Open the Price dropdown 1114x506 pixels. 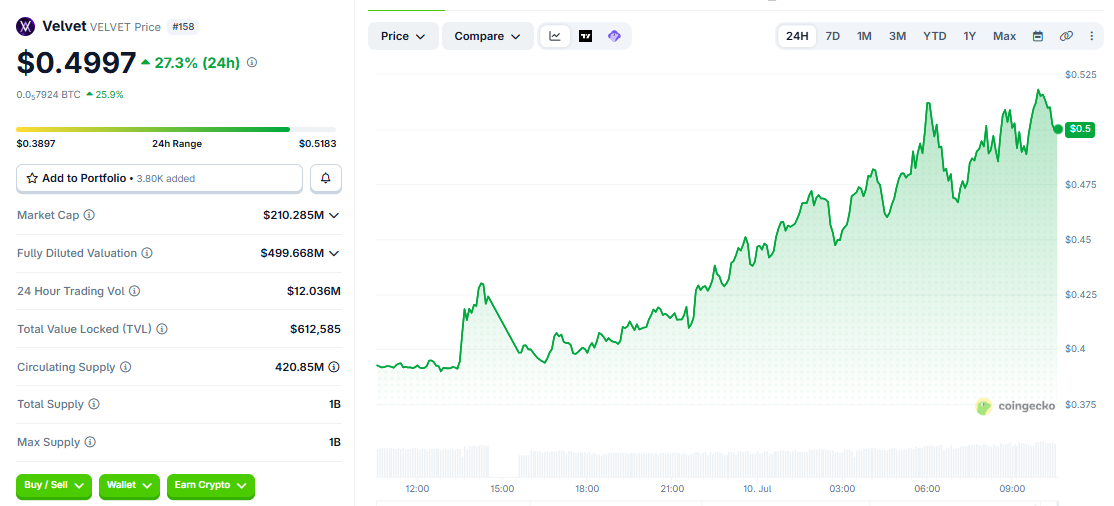[403, 36]
